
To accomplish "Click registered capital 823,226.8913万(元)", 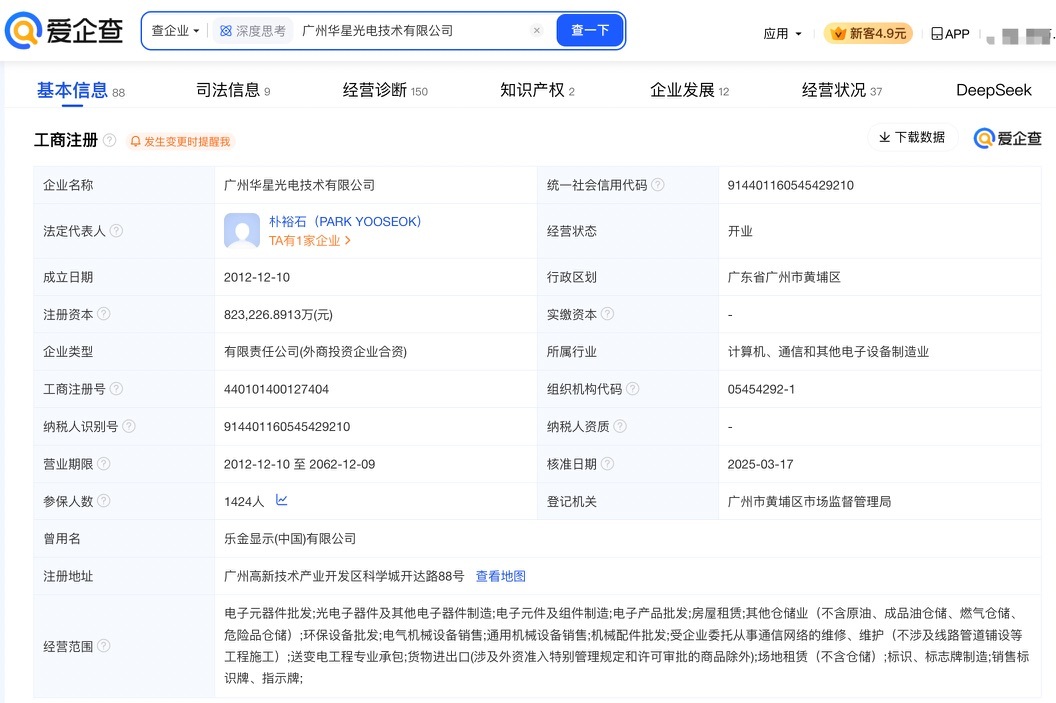I will 278,314.
